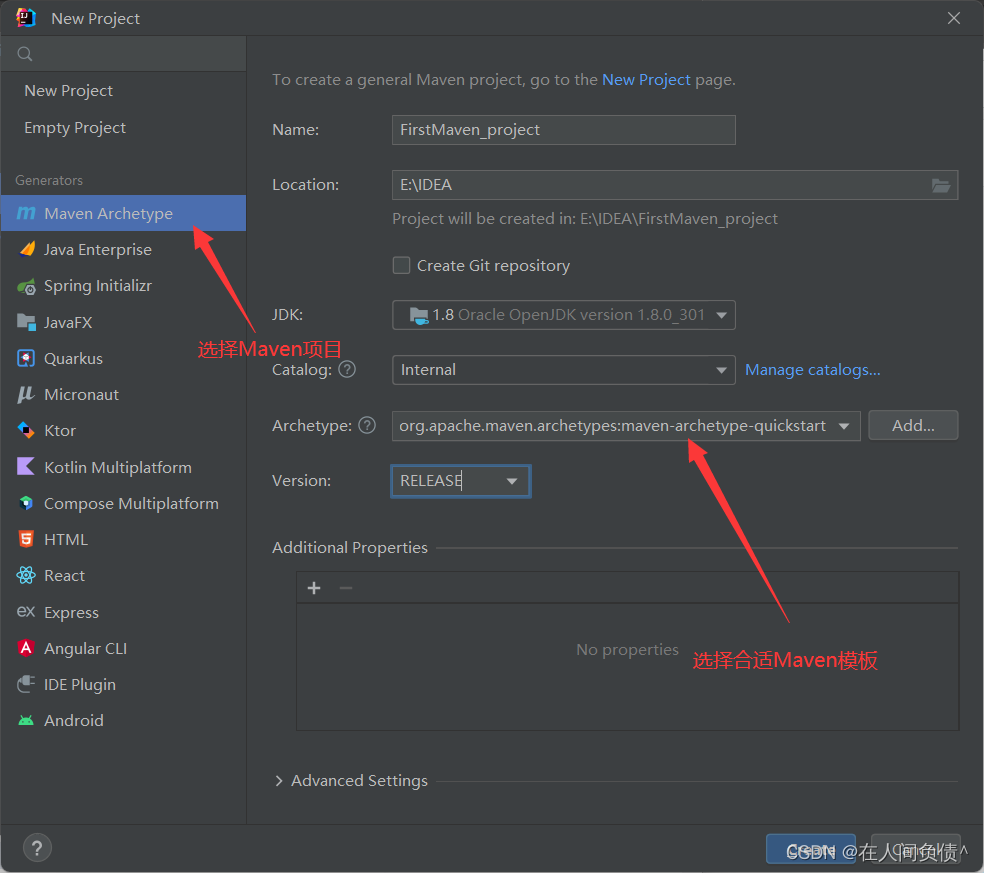Select the Express generator label
The width and height of the screenshot is (984, 873).
pos(72,613)
